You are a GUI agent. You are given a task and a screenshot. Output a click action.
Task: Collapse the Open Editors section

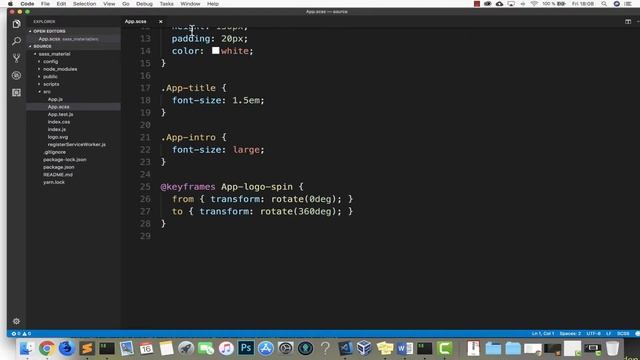tap(49, 31)
